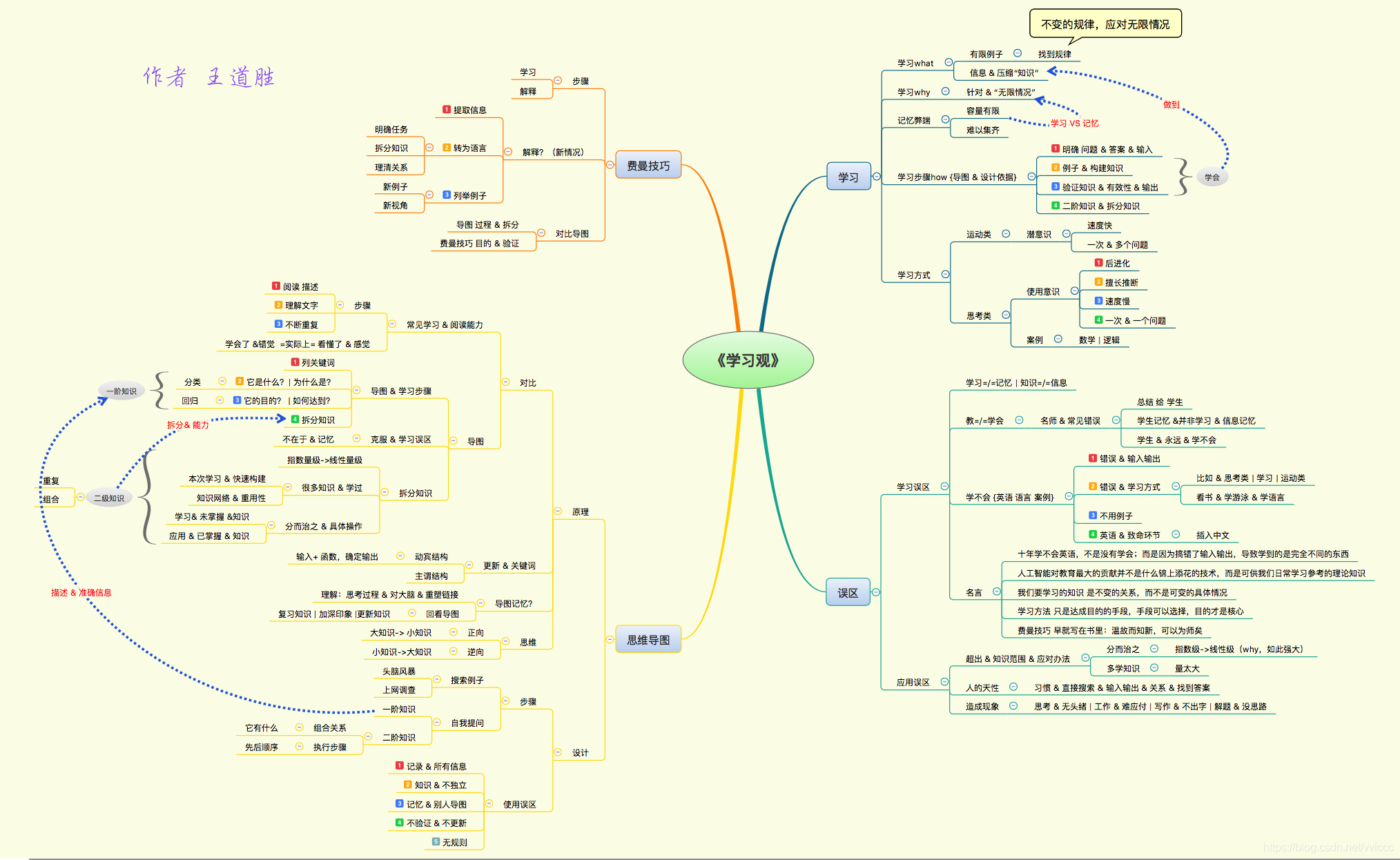Select the 学习 VS 记忆 relationship label

pyautogui.click(x=1074, y=124)
